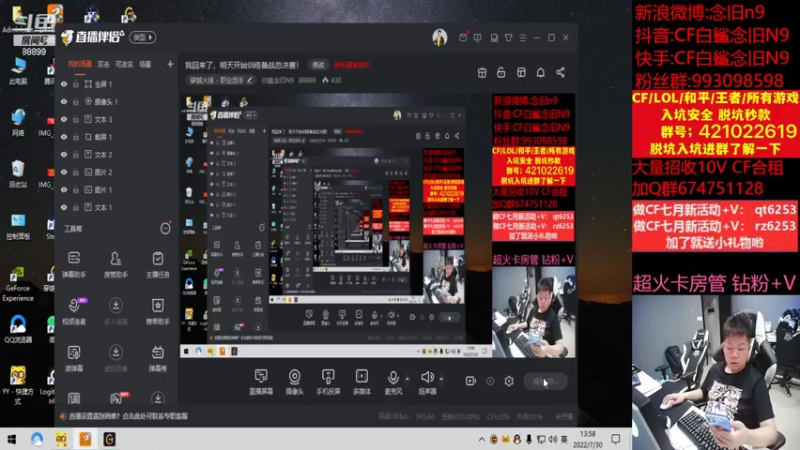
Task: Open the QQ浏览器 desktop shortcut
Action: pyautogui.click(x=18, y=329)
